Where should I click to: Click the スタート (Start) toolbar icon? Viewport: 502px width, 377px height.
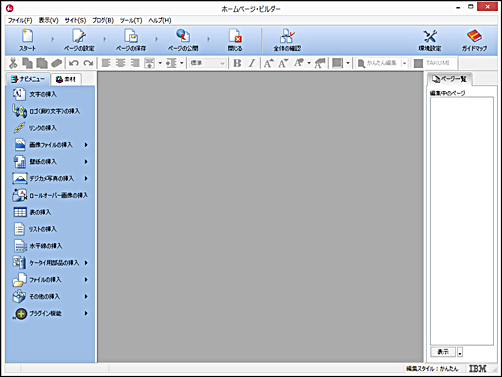[27, 40]
